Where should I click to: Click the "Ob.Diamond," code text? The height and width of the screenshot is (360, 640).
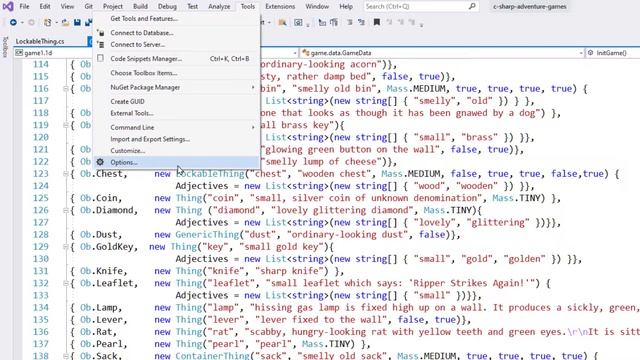click(x=109, y=210)
